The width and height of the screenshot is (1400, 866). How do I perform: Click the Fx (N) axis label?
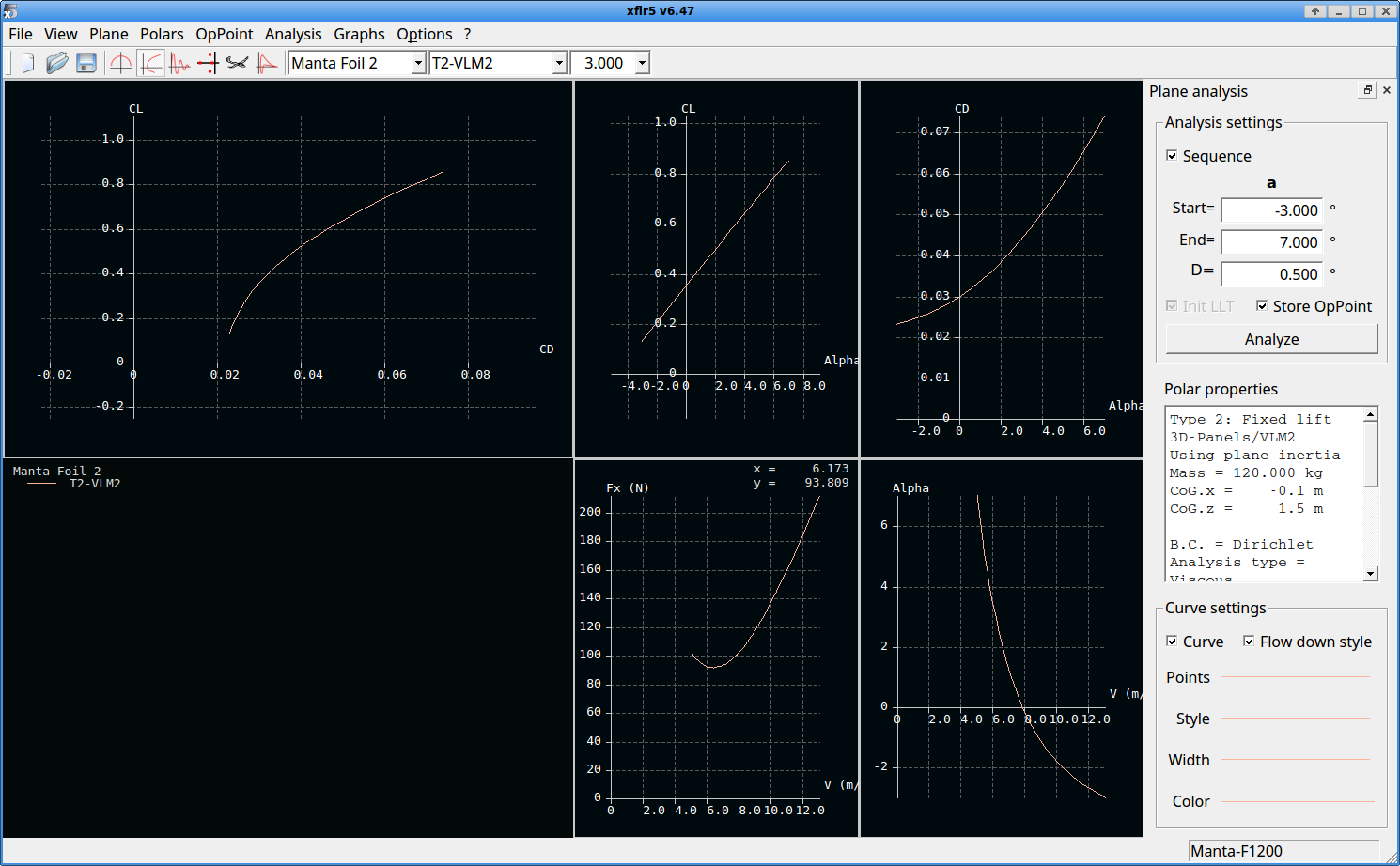(x=628, y=488)
